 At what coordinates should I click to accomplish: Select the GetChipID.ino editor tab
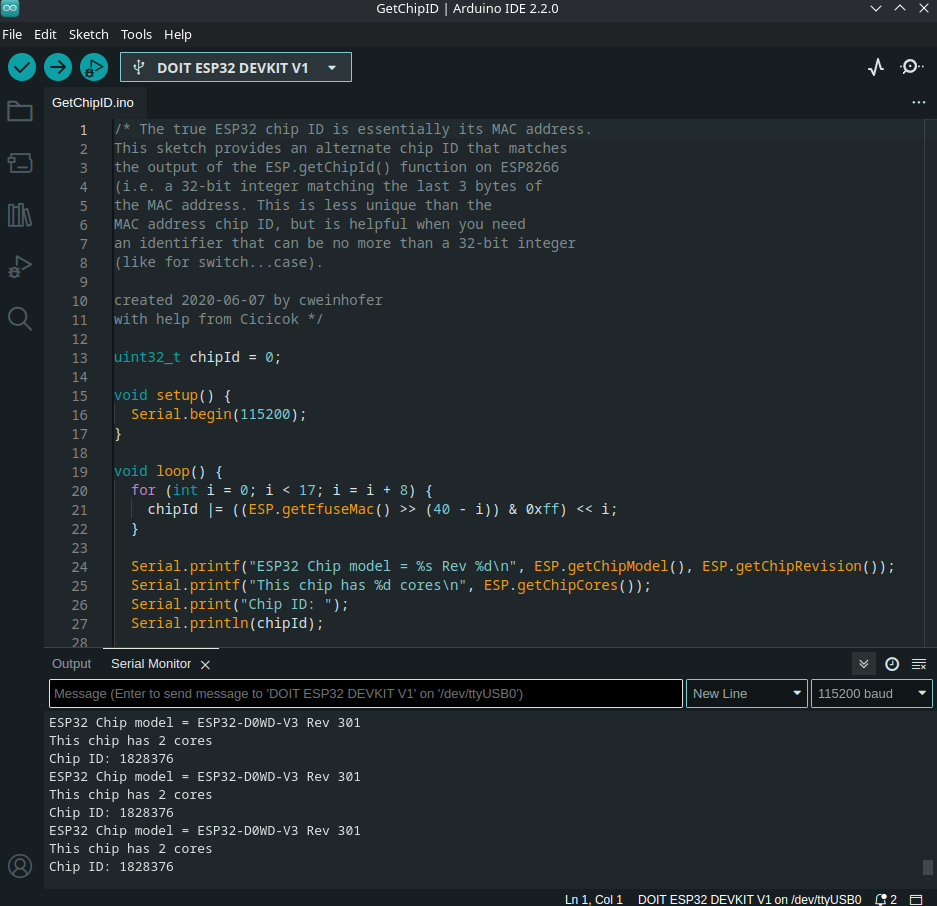pyautogui.click(x=93, y=103)
